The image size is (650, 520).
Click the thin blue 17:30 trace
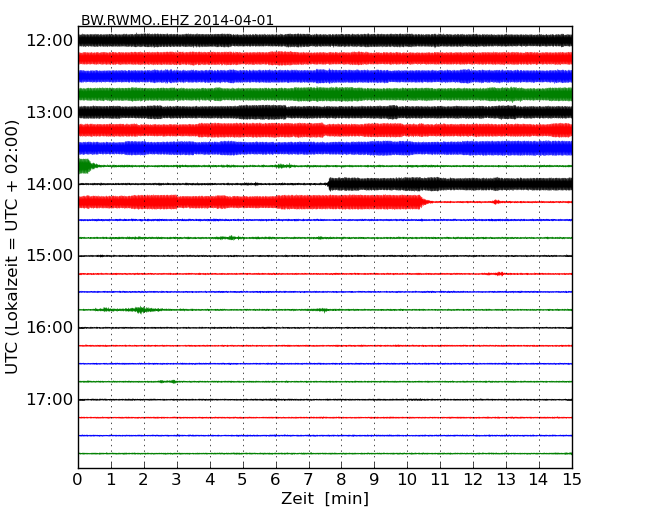point(325,435)
